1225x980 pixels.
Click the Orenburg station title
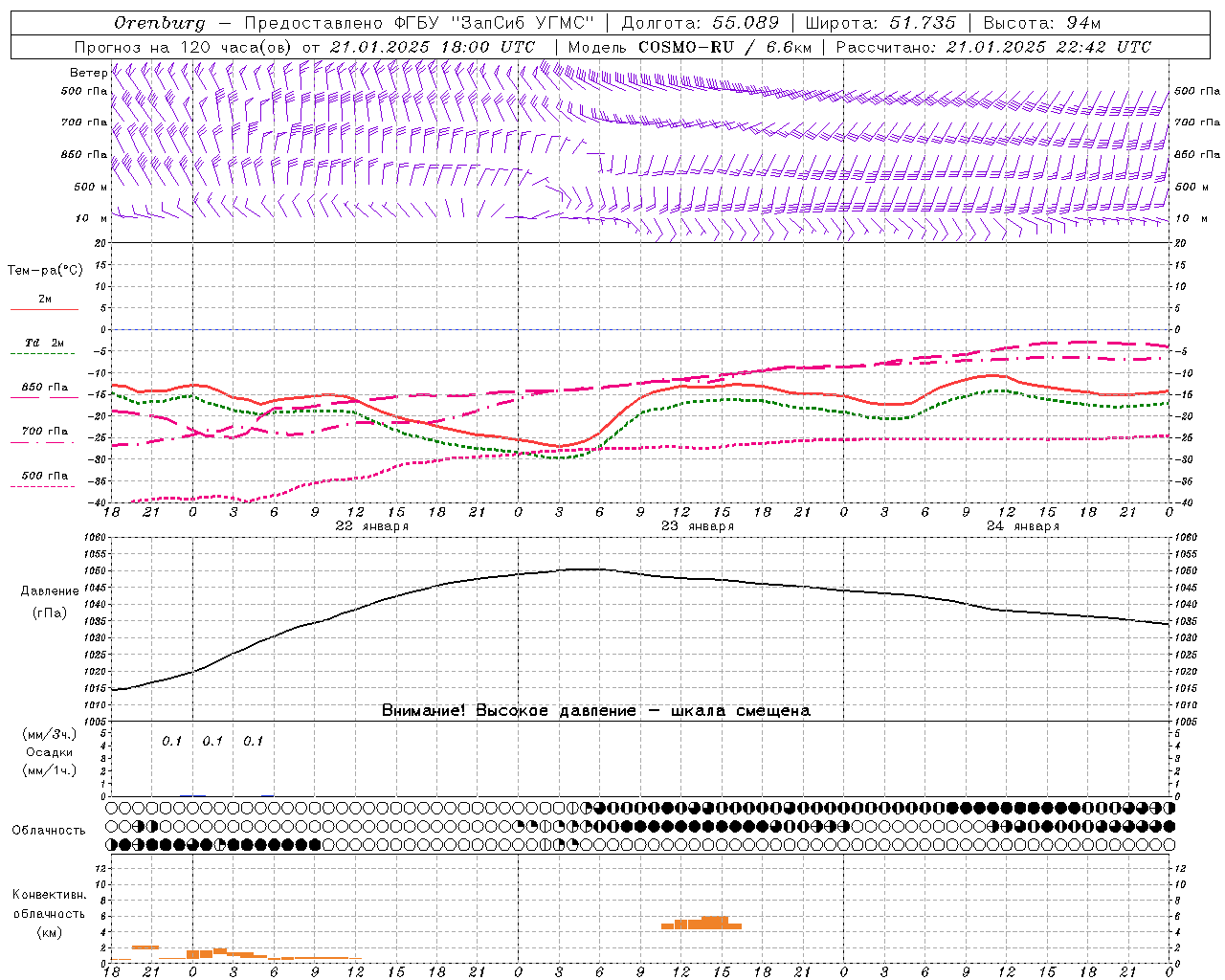[159, 23]
